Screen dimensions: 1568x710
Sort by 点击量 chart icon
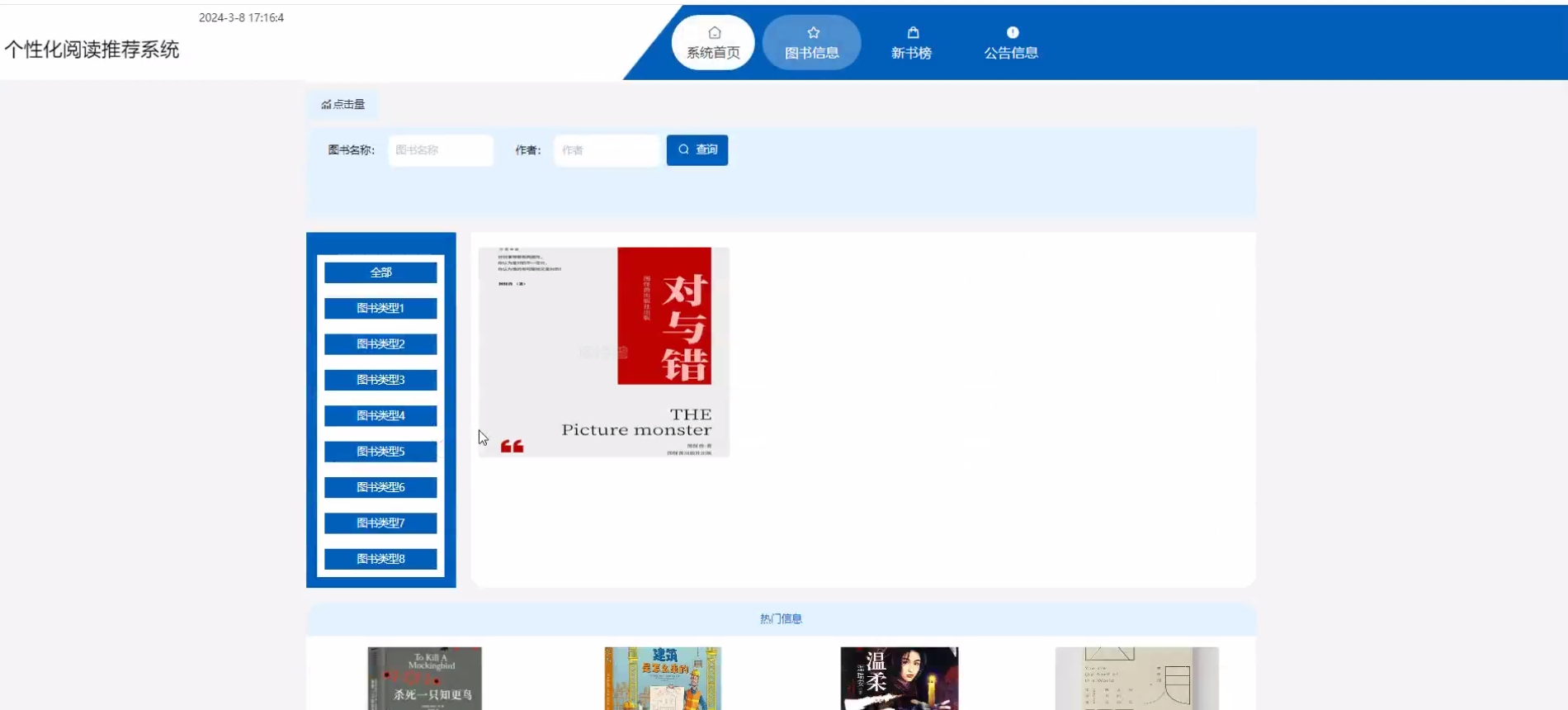pyautogui.click(x=326, y=105)
